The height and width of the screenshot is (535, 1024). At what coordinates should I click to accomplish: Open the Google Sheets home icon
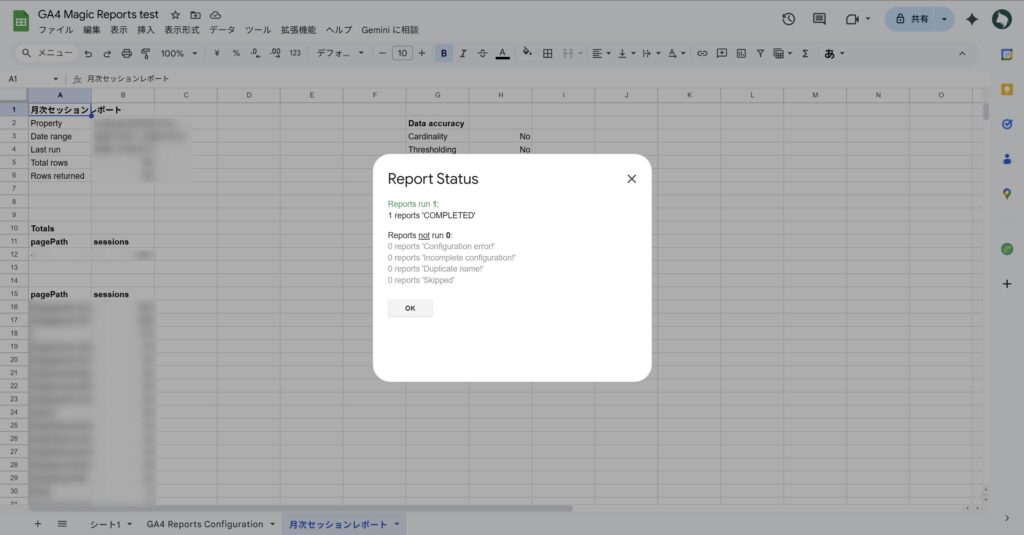tap(21, 21)
